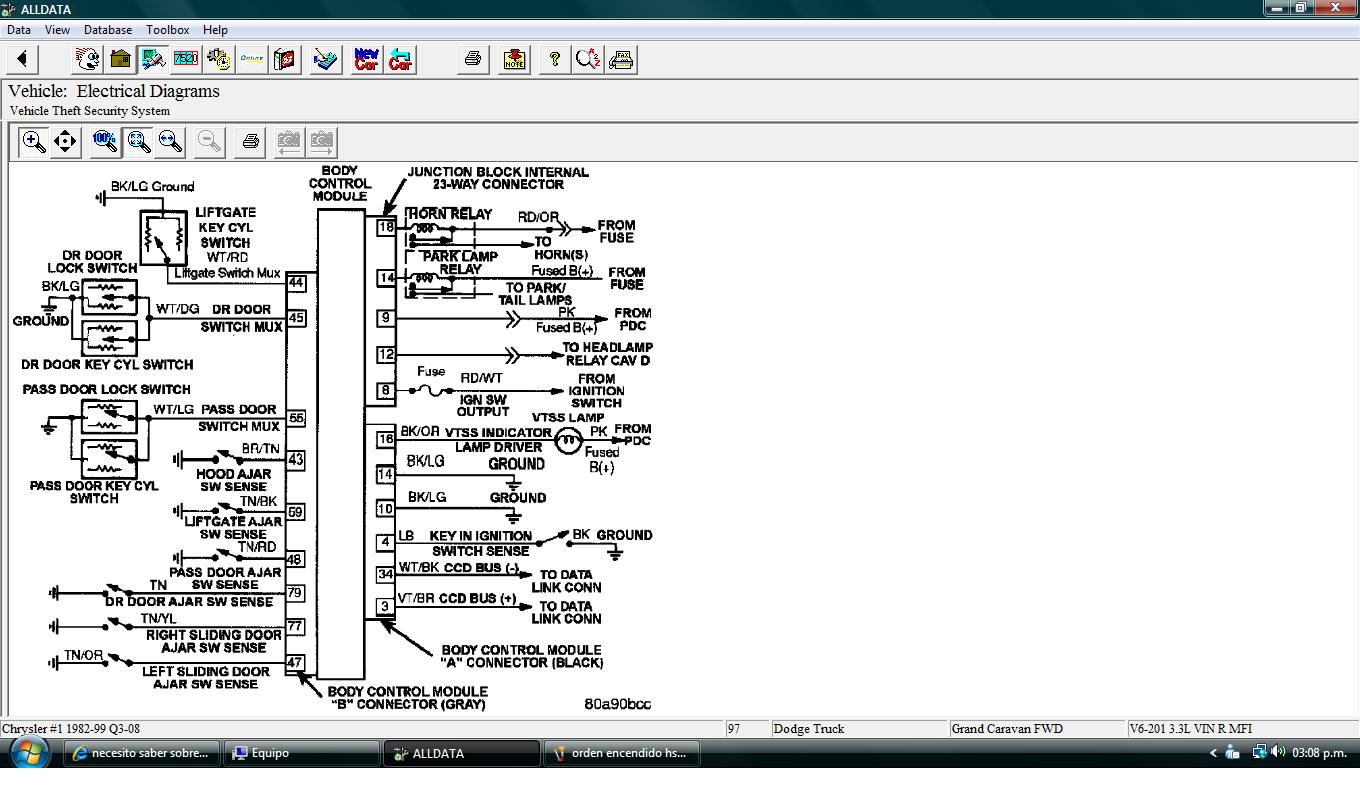The image size is (1360, 785).
Task: Click the fit-to-window zoom icon
Action: pyautogui.click(x=139, y=141)
